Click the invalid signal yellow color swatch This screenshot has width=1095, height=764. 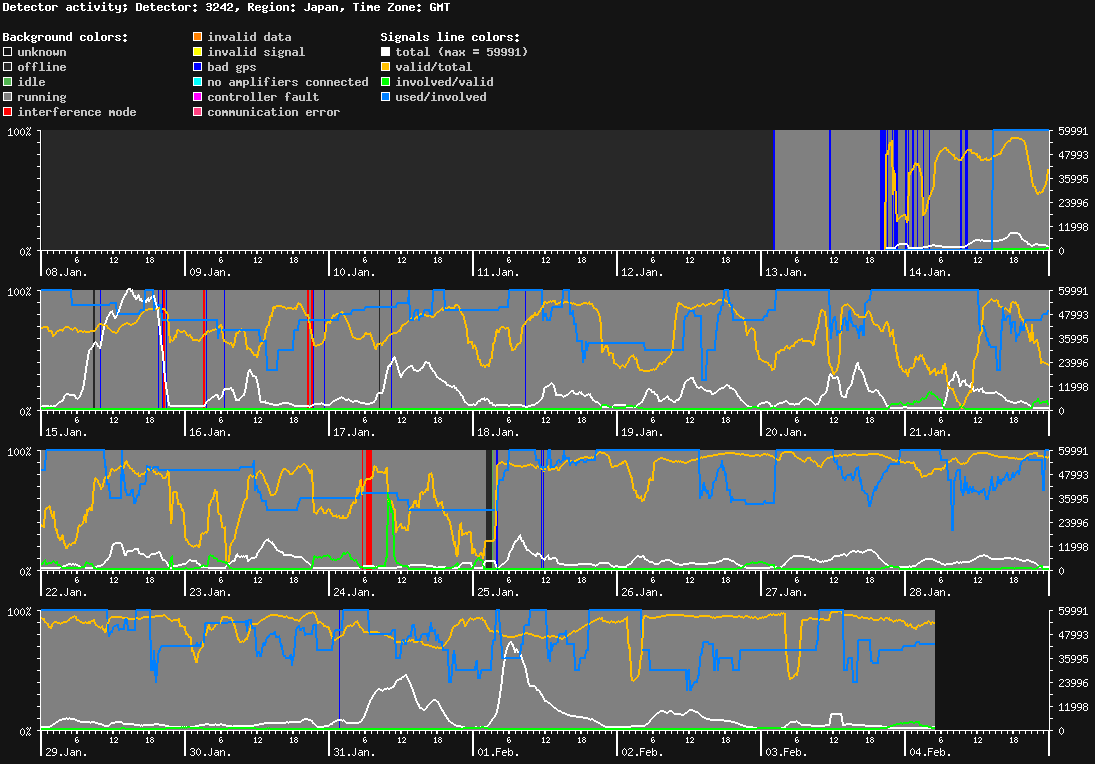click(199, 52)
